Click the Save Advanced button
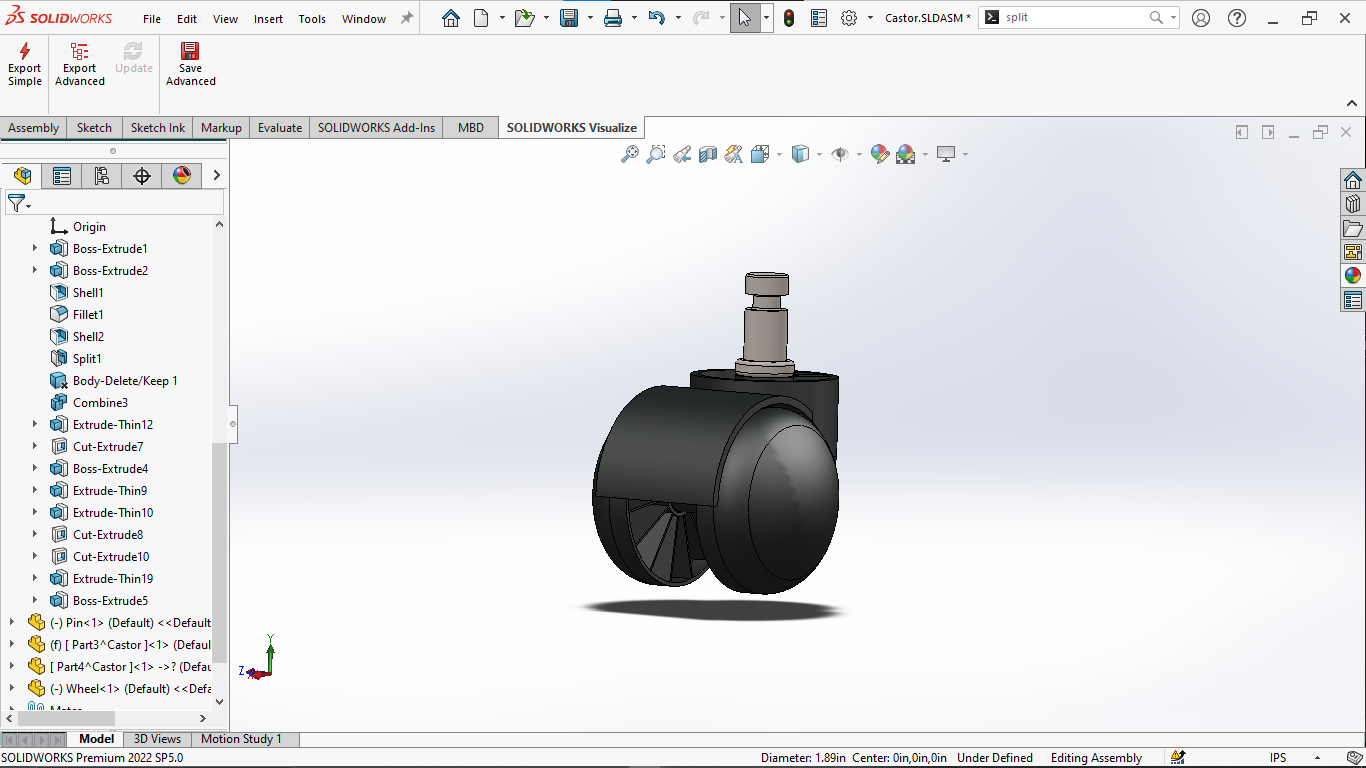 tap(190, 65)
